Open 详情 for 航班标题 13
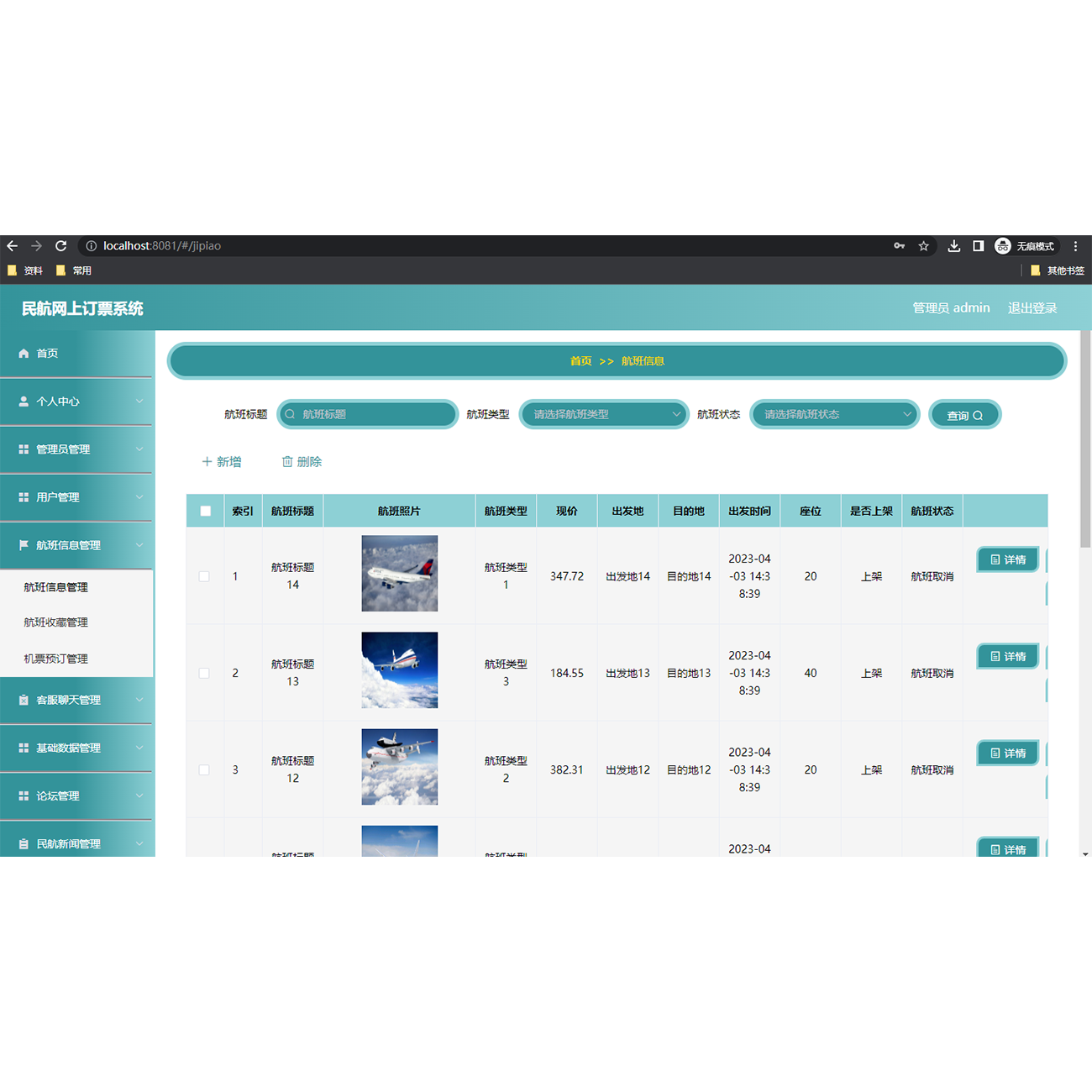 1008,656
